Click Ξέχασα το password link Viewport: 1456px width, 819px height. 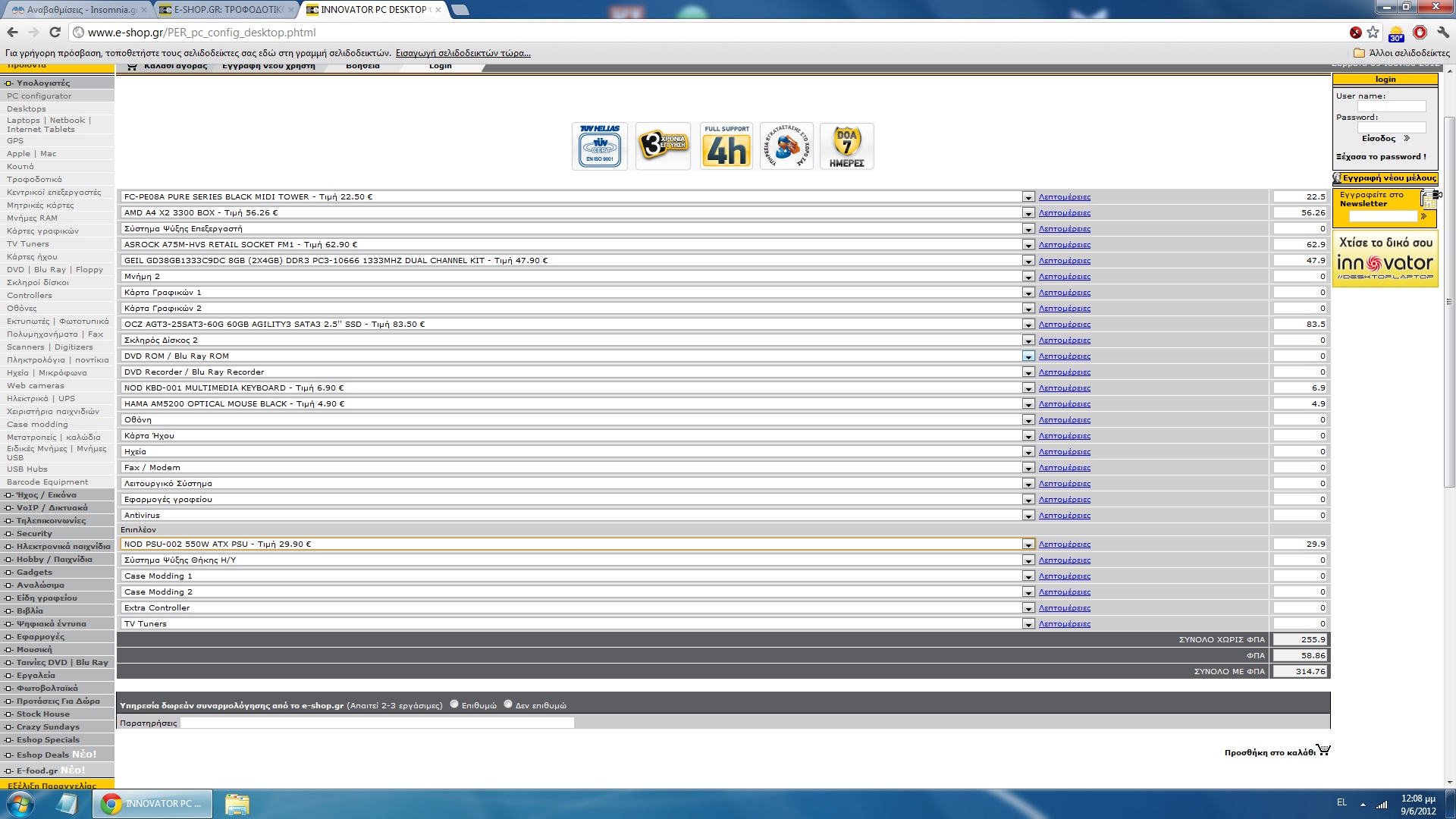pos(1381,157)
